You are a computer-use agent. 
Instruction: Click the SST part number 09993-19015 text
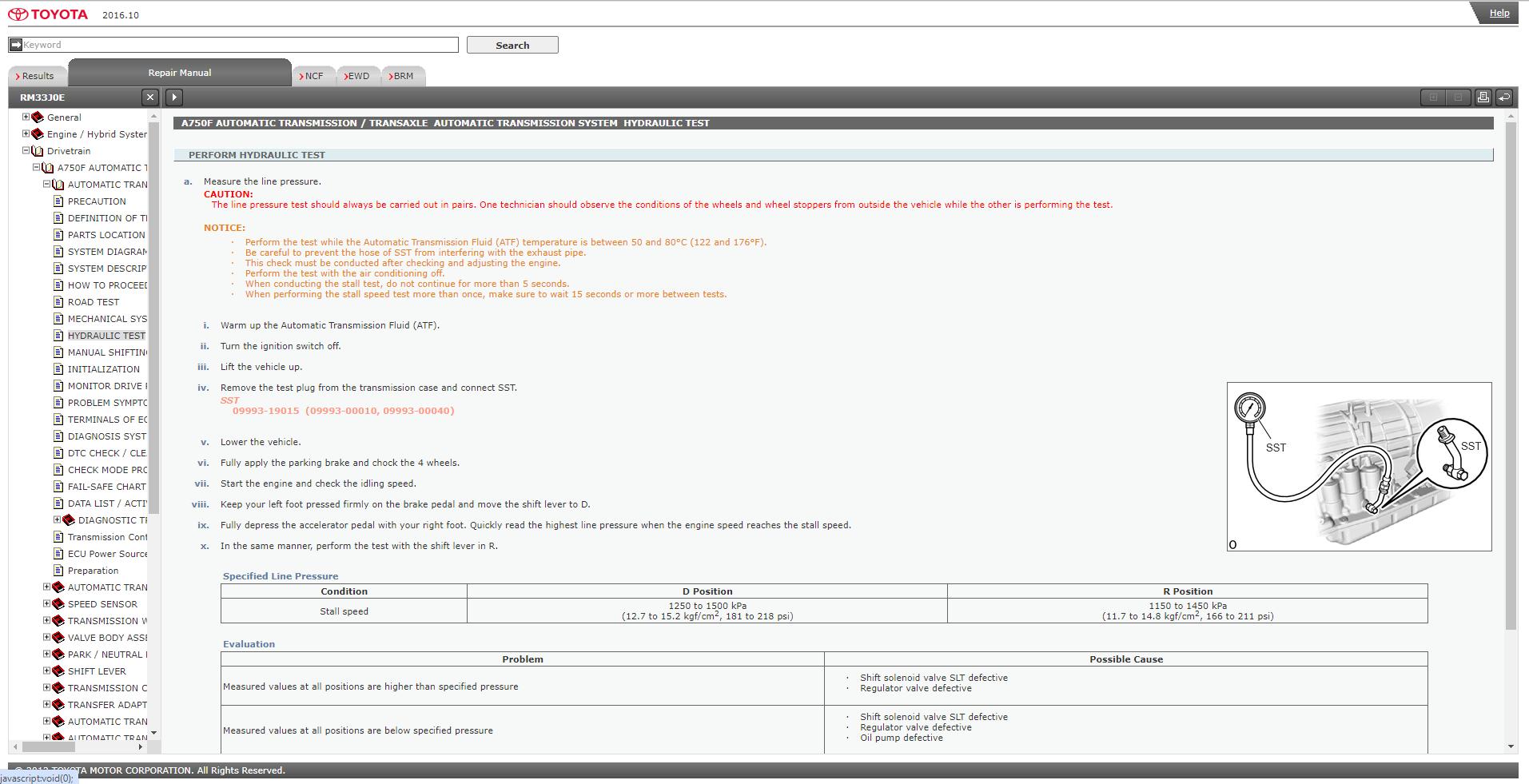pos(265,411)
